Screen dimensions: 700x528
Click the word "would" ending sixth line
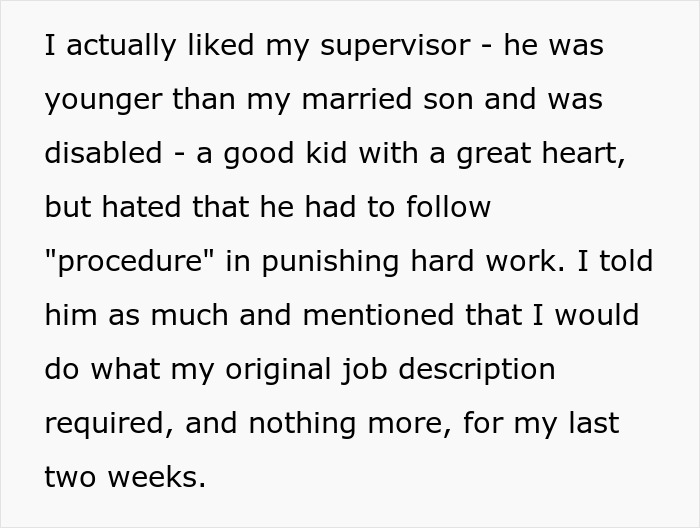(x=597, y=314)
